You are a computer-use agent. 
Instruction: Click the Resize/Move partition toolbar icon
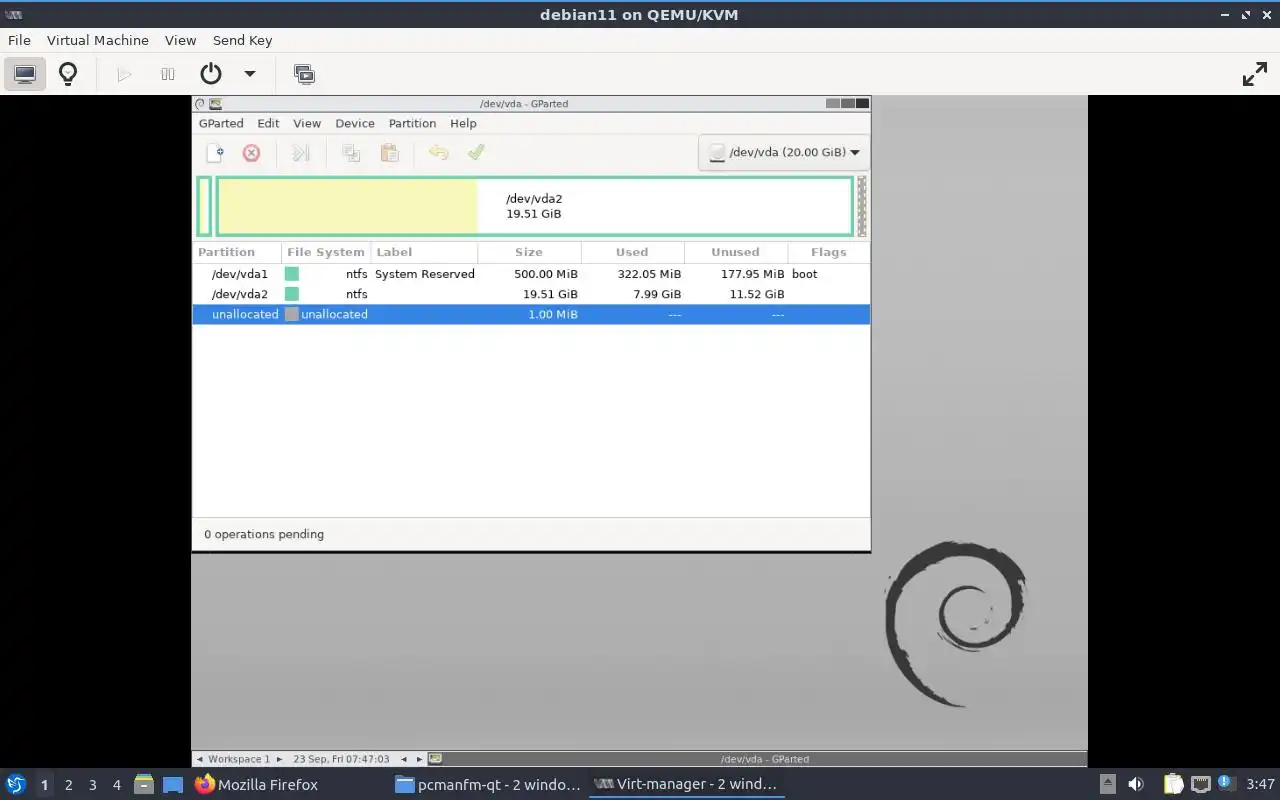point(301,152)
